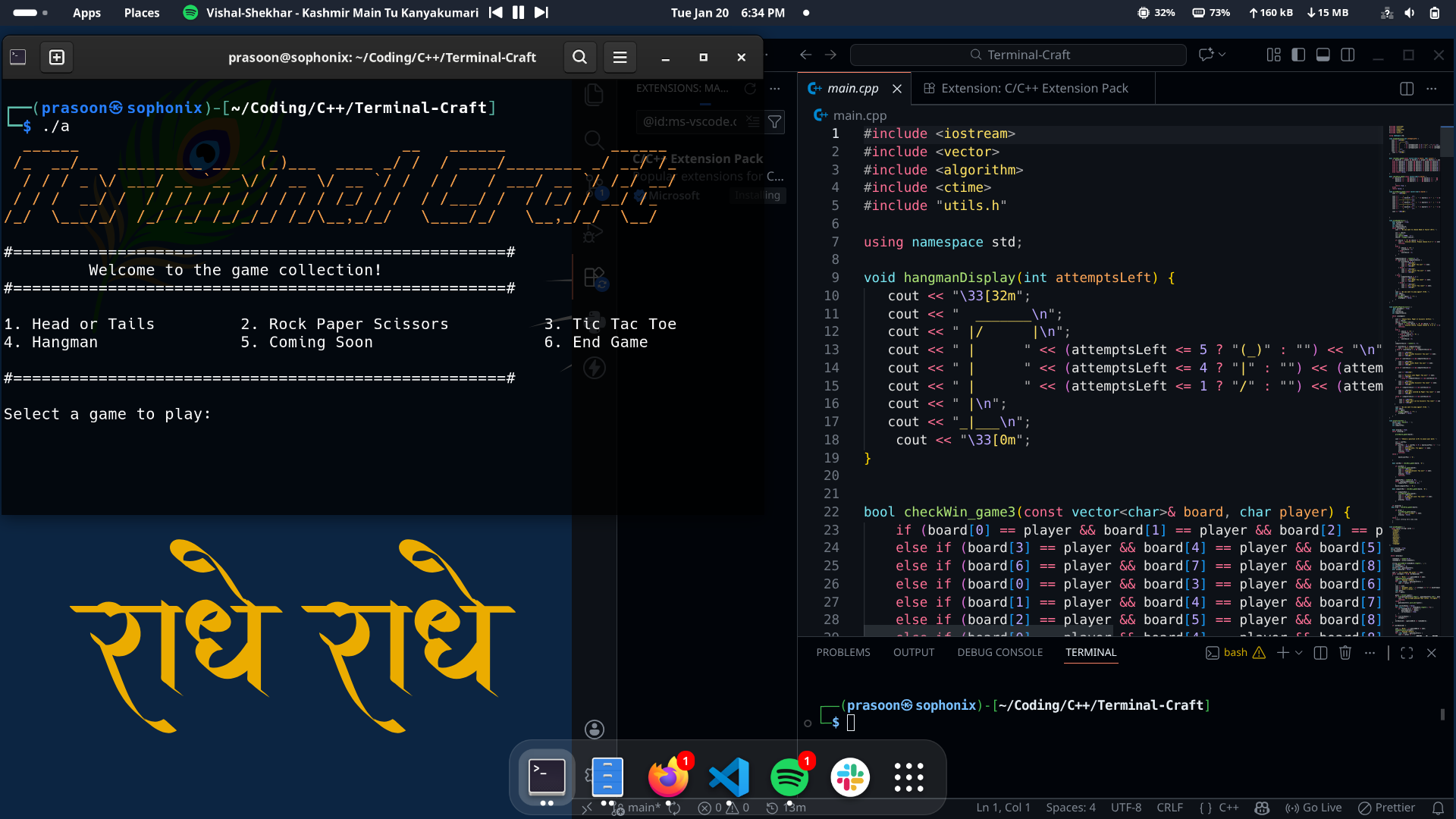The height and width of the screenshot is (819, 1456).
Task: Open the terminal hamburger menu
Action: (620, 57)
